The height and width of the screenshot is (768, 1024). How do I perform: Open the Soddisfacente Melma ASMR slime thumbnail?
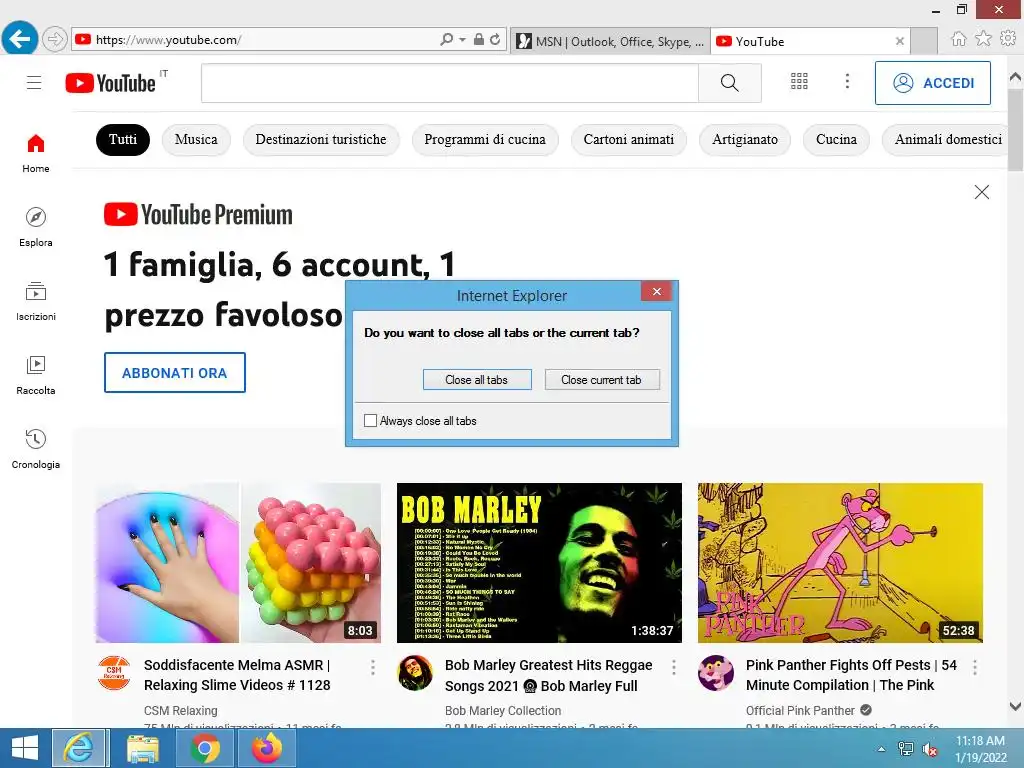coord(238,563)
